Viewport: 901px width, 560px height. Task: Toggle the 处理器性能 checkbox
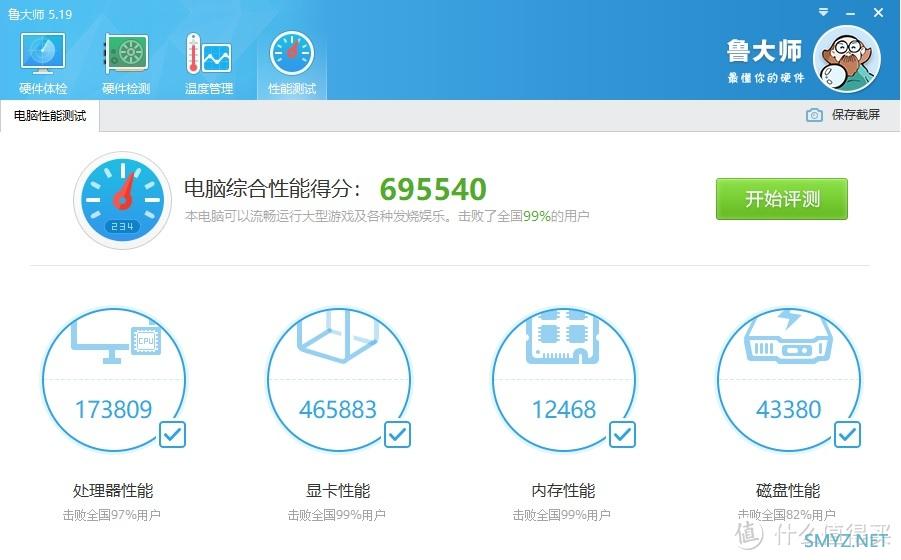click(x=172, y=434)
